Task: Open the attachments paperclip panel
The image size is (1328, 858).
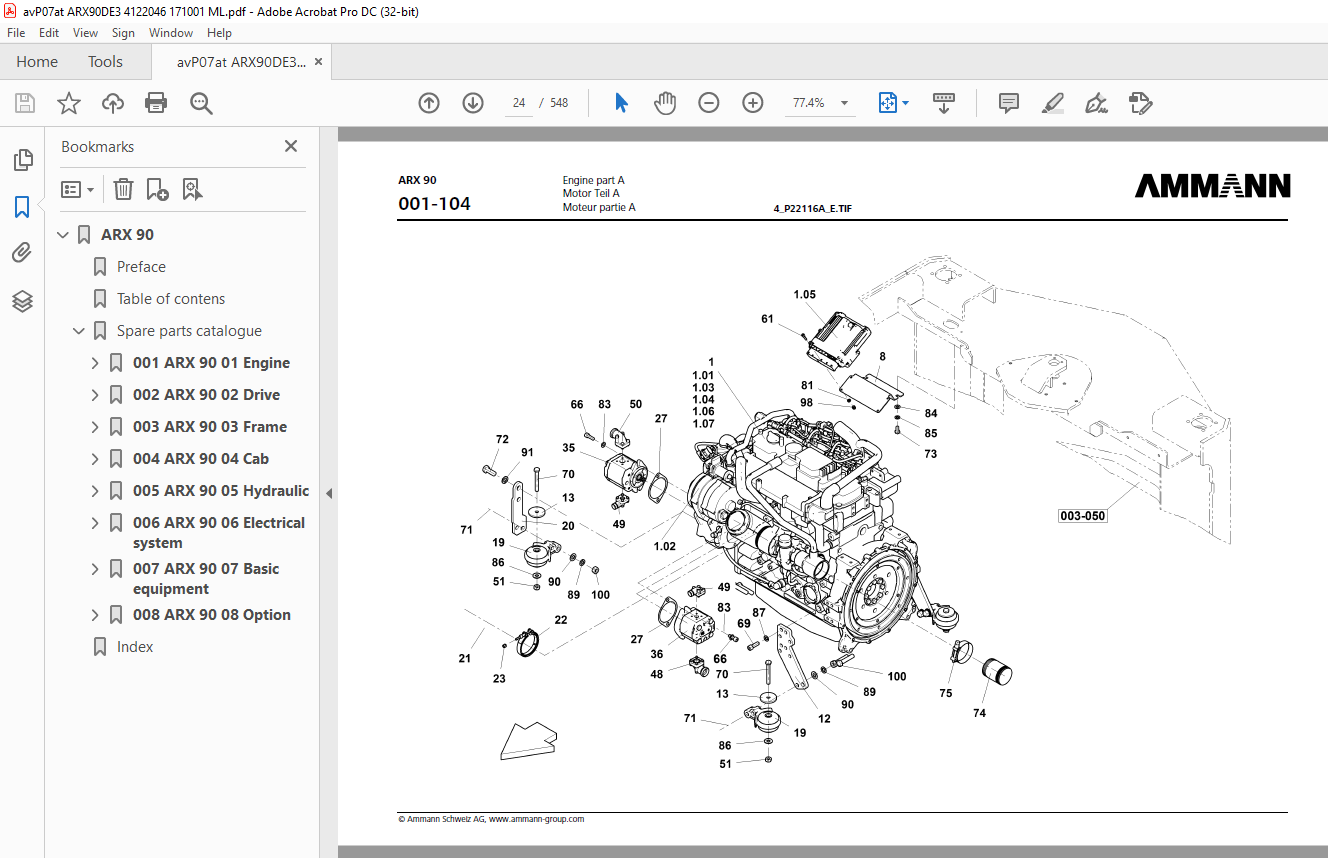Action: click(22, 253)
